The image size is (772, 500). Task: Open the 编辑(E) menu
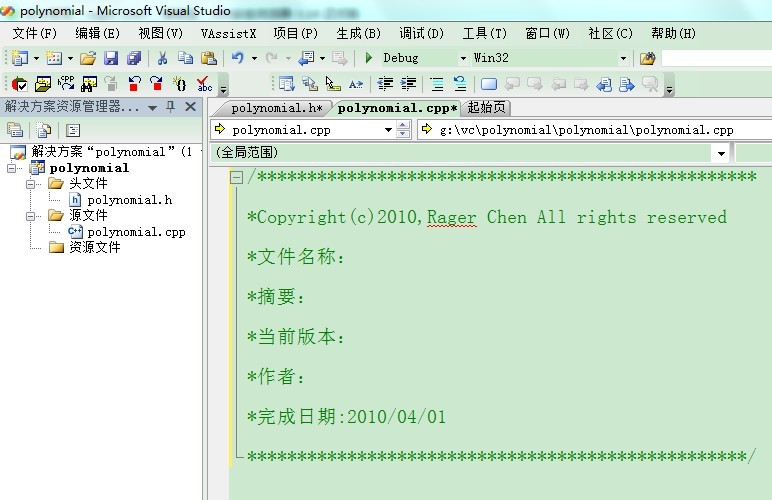tap(97, 33)
